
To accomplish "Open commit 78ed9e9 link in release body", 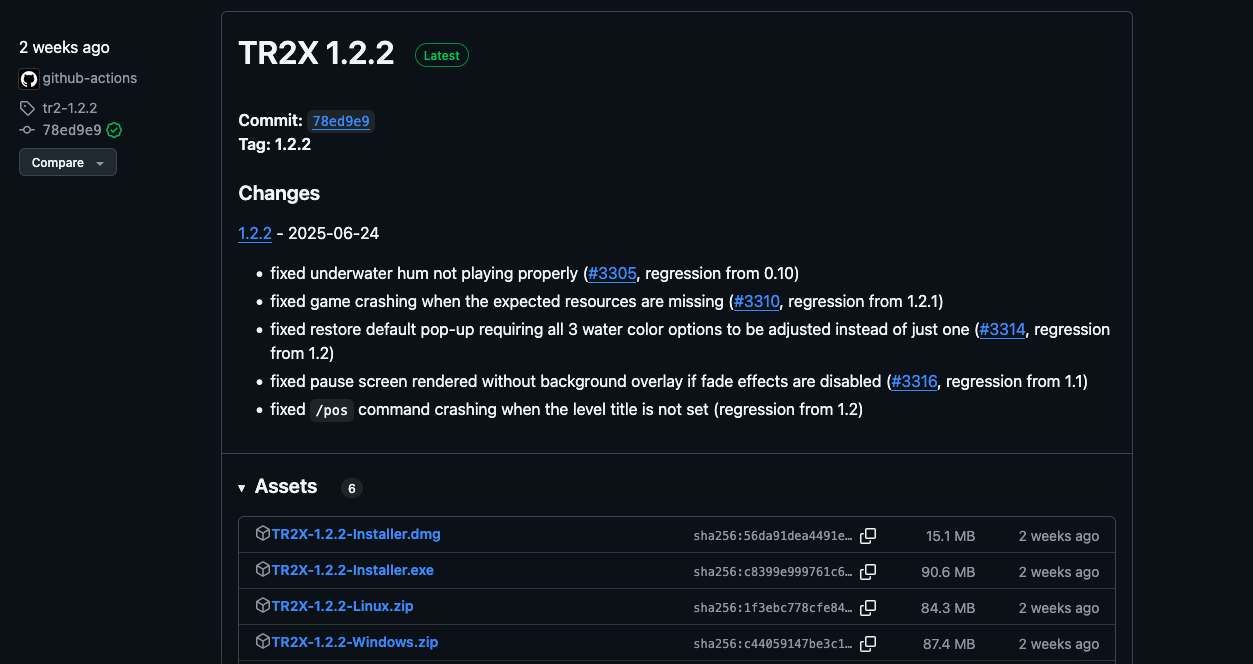I will (341, 121).
